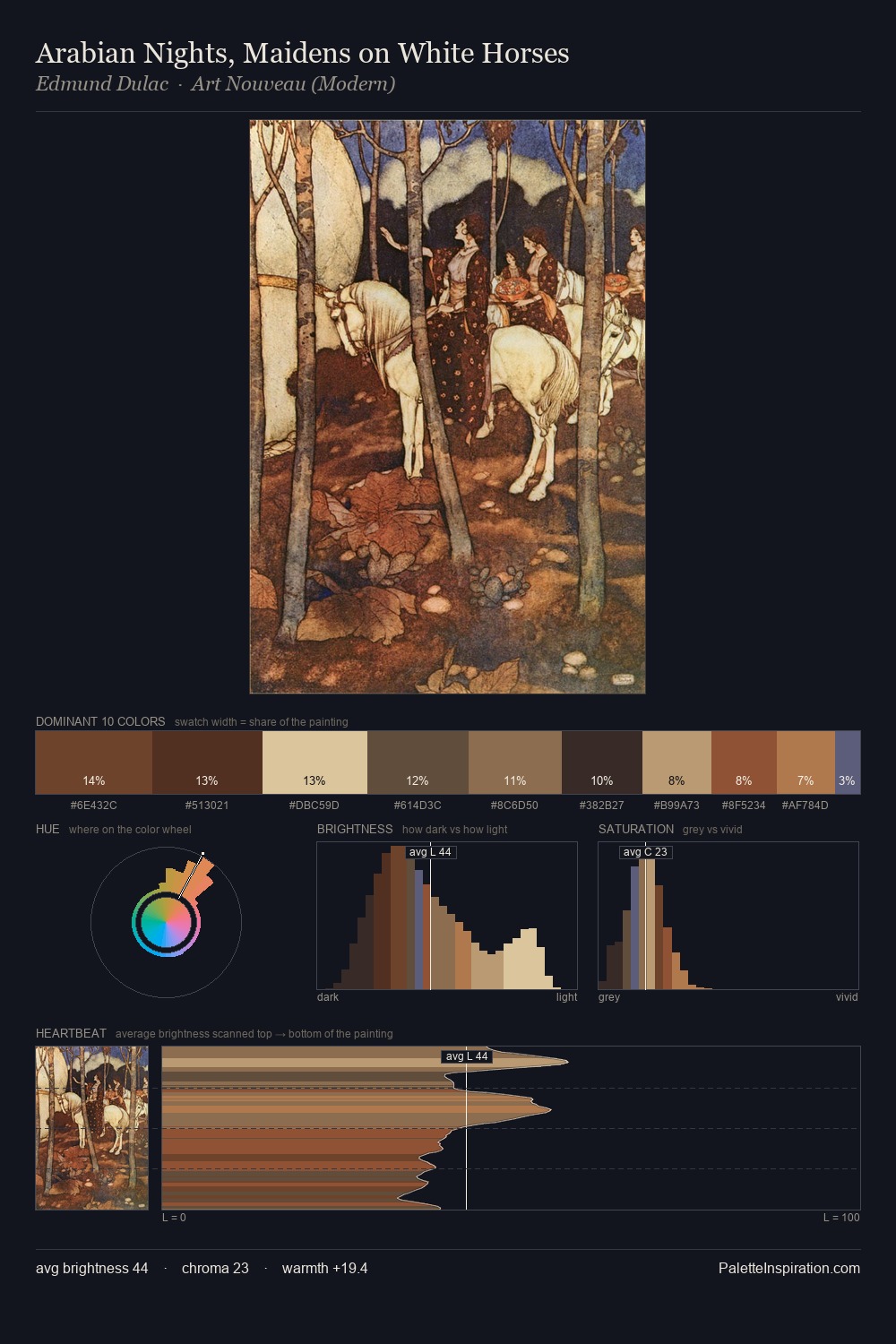Screen dimensions: 896x1344
Task: Click the hex code '#B99A73'
Action: click(676, 805)
